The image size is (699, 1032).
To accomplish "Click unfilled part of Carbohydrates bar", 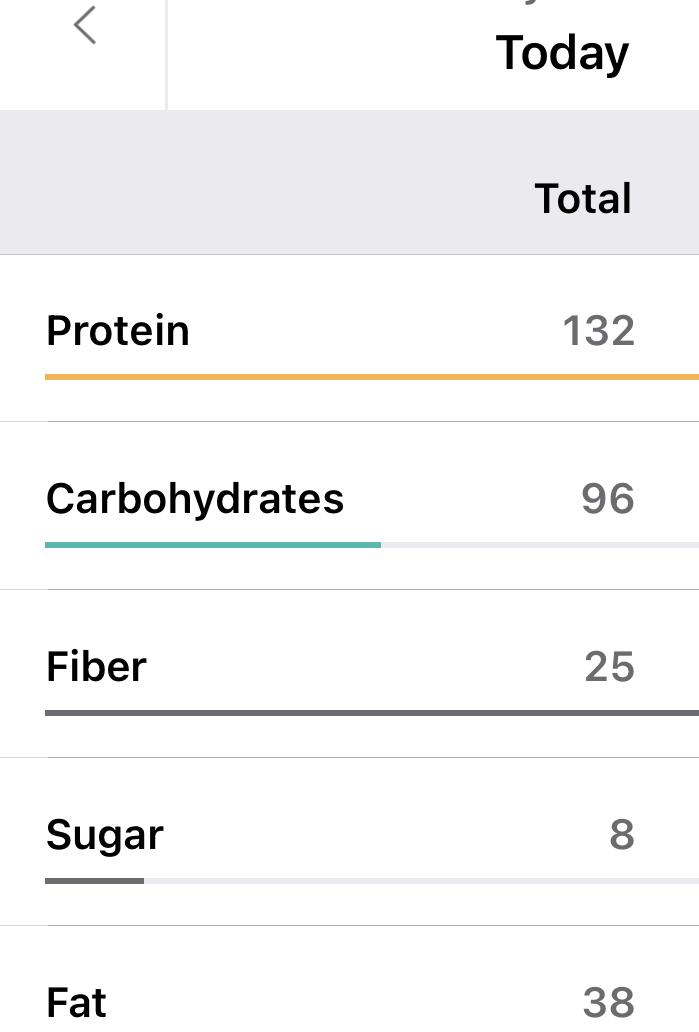I will [540, 545].
